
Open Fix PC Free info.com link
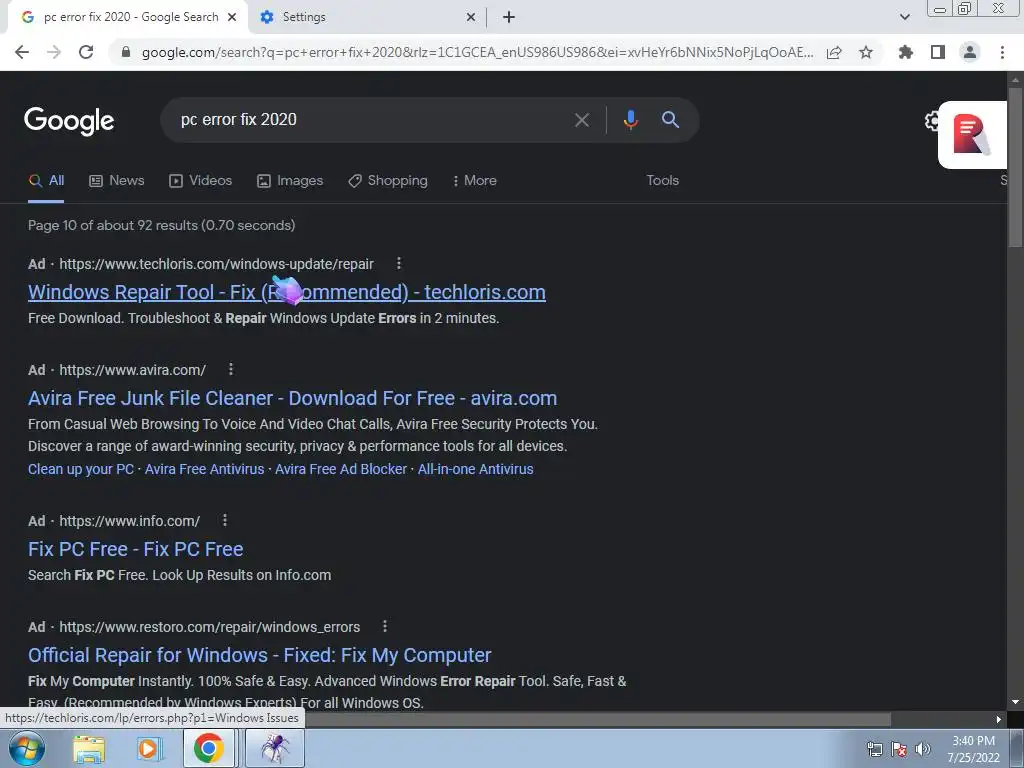click(x=136, y=549)
